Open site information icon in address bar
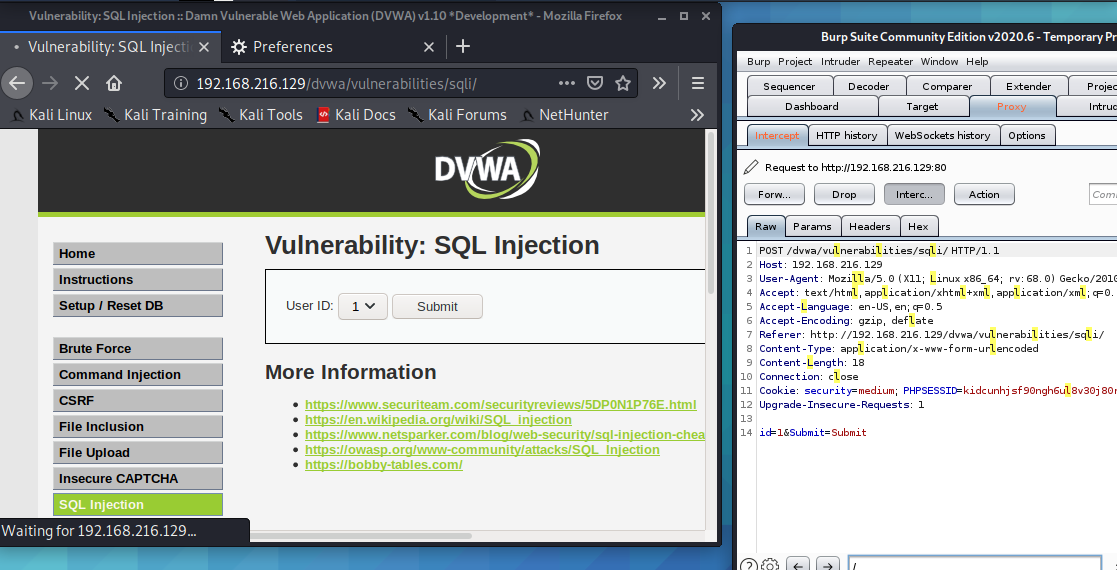This screenshot has width=1117, height=570. pos(181,83)
